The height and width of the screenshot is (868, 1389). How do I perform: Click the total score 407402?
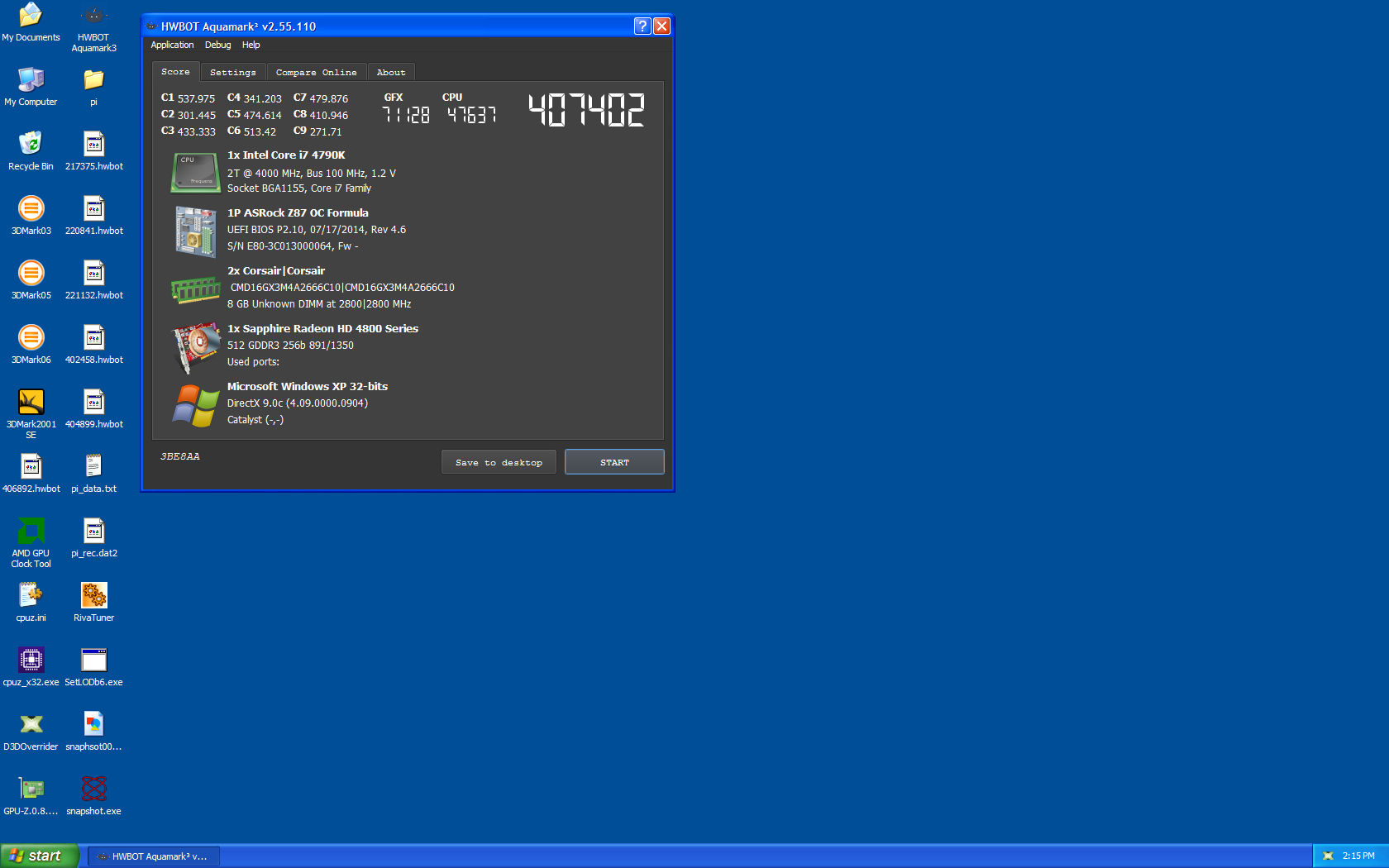click(x=586, y=109)
